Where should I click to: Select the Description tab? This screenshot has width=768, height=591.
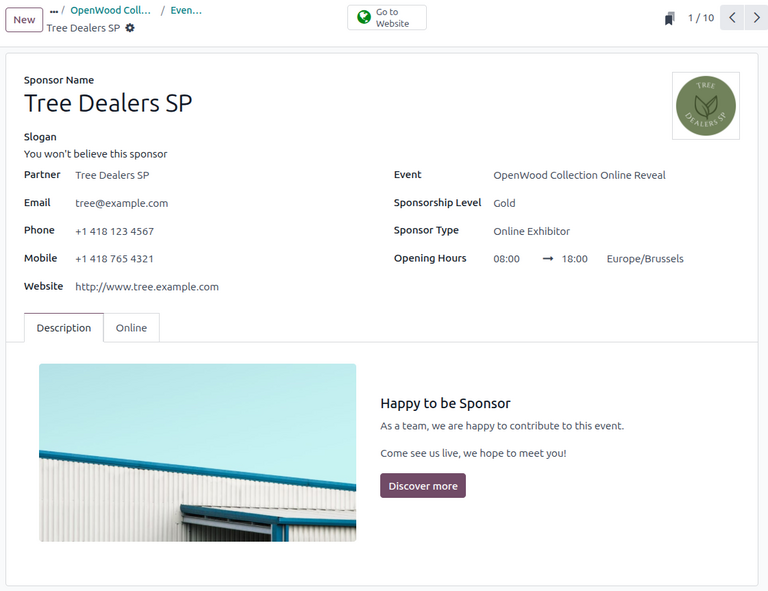click(x=64, y=328)
